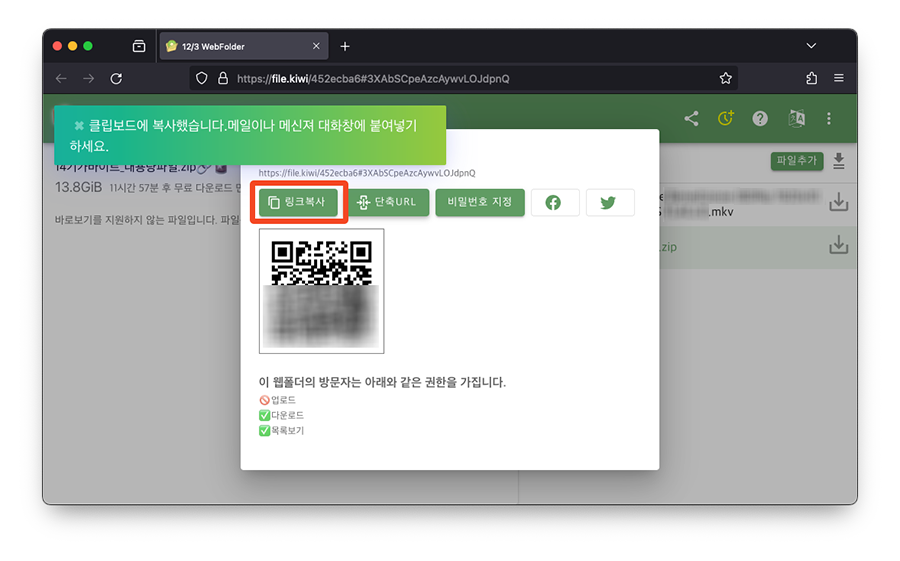Open a new tab with plus button
The image size is (900, 561).
point(345,47)
